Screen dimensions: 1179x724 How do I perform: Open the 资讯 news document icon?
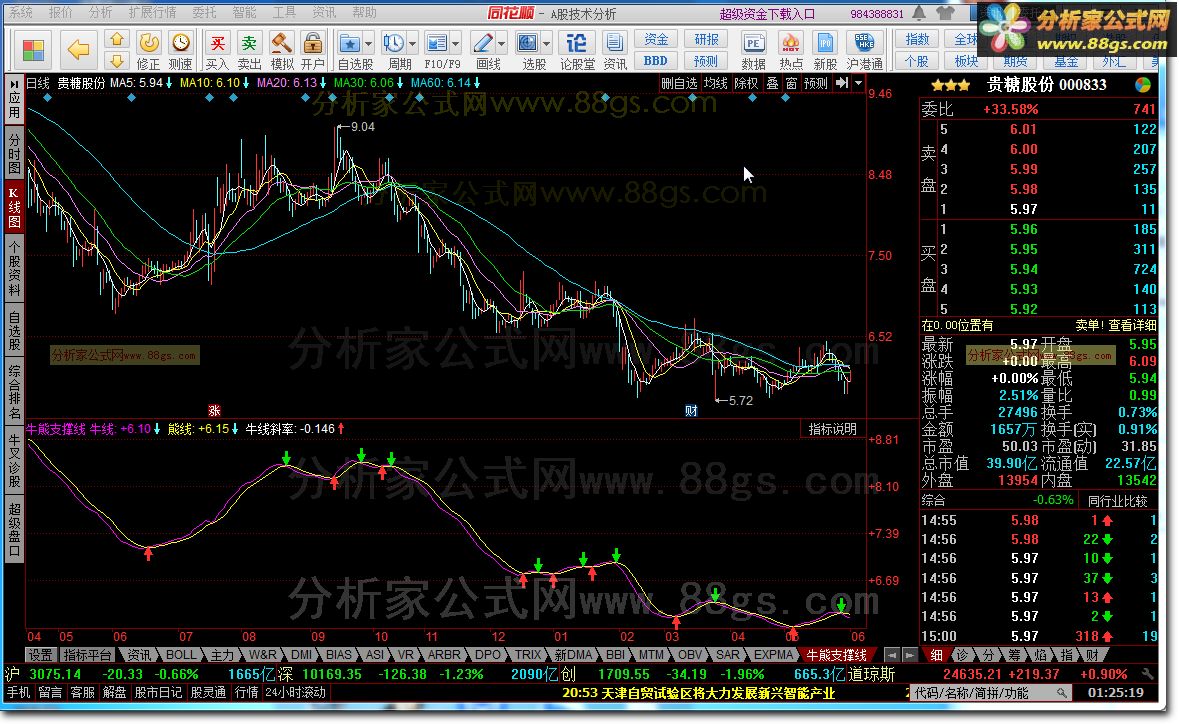(615, 50)
